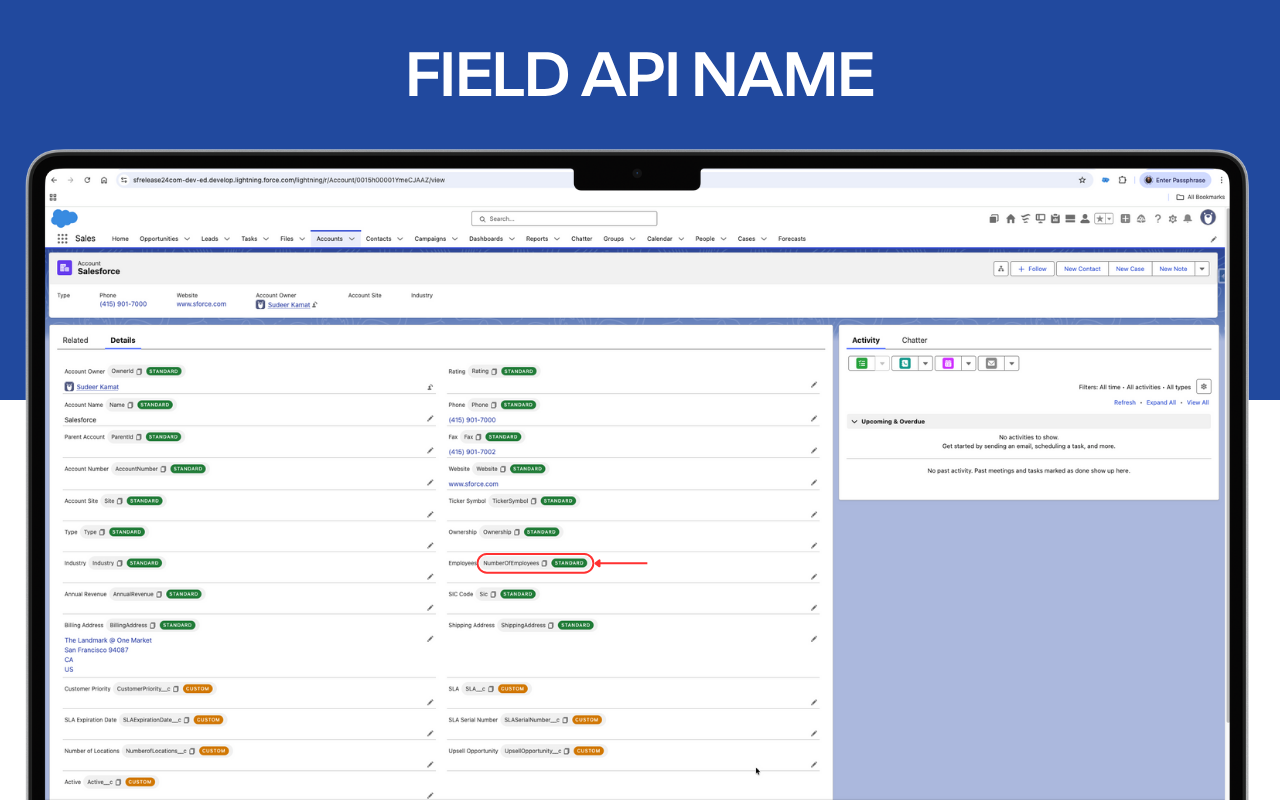Switch to the Chatter tab

(x=914, y=340)
